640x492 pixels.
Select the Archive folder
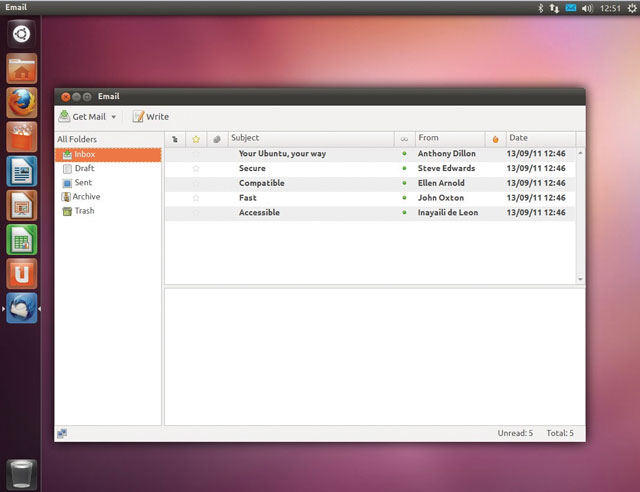(108, 197)
